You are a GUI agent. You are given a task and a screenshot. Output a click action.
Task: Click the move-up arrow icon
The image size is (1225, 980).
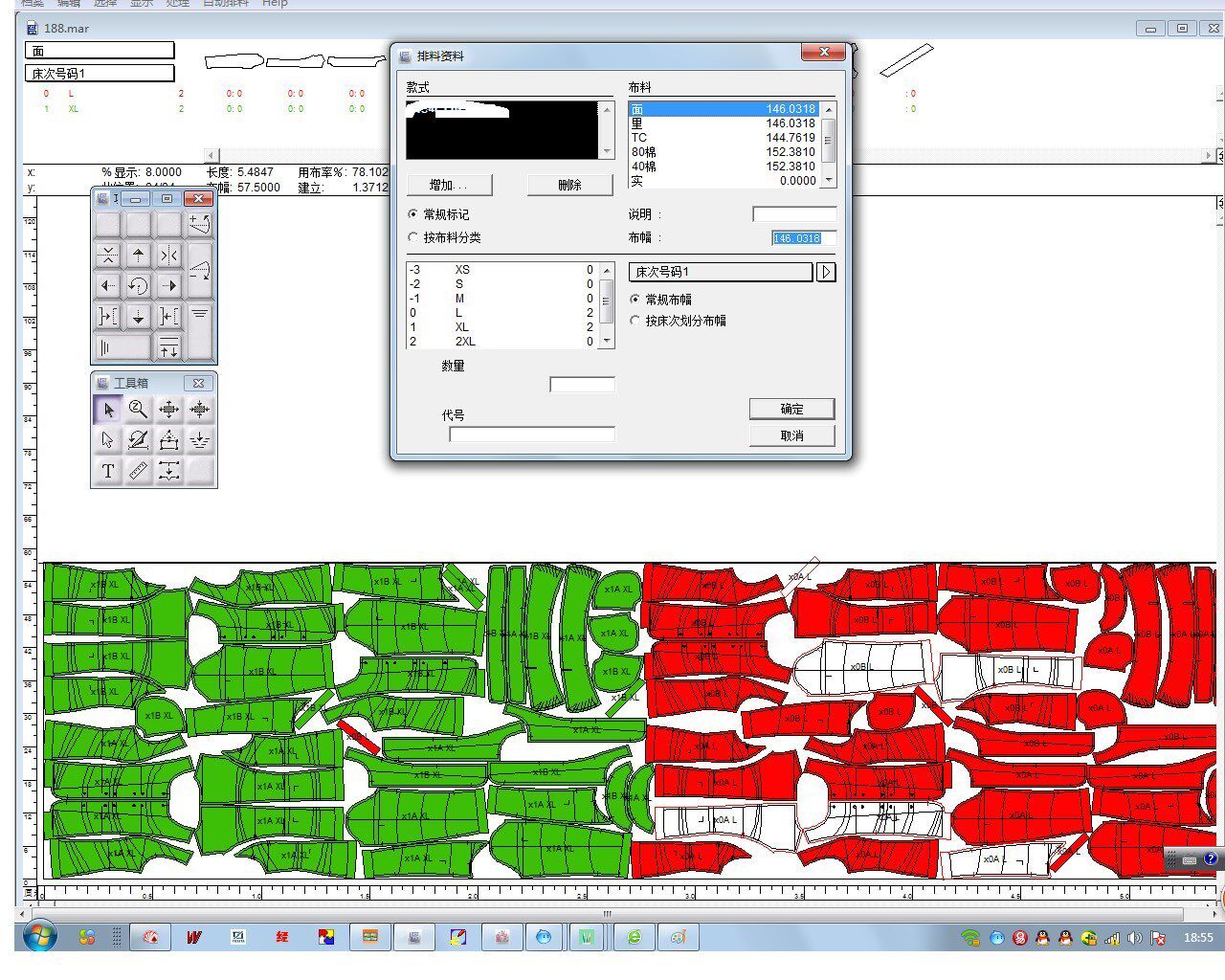coord(138,256)
